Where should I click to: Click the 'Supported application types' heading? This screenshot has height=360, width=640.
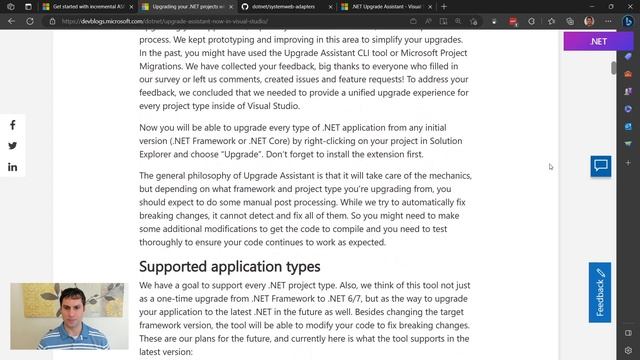(x=230, y=267)
